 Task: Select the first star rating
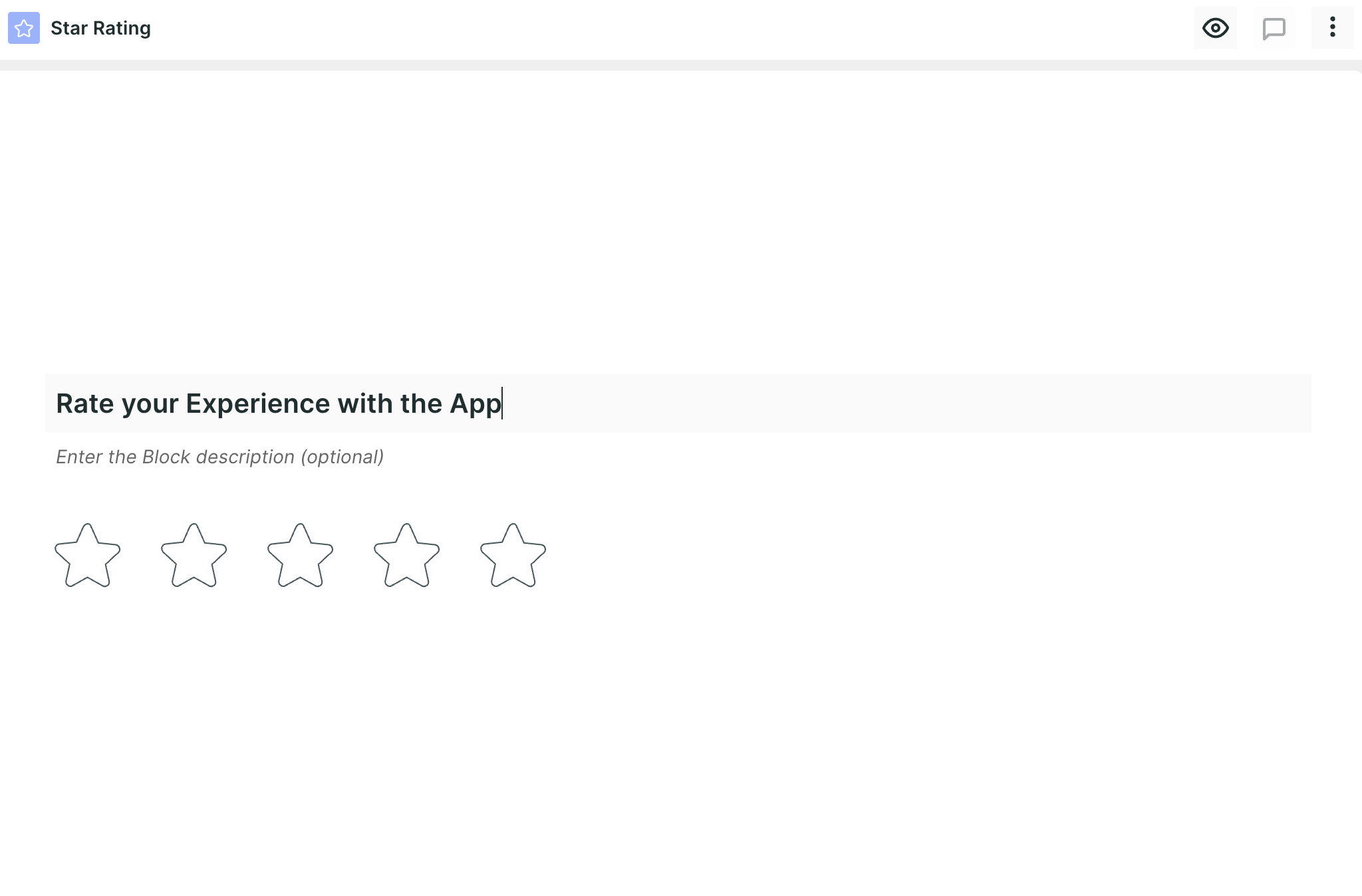pos(88,555)
